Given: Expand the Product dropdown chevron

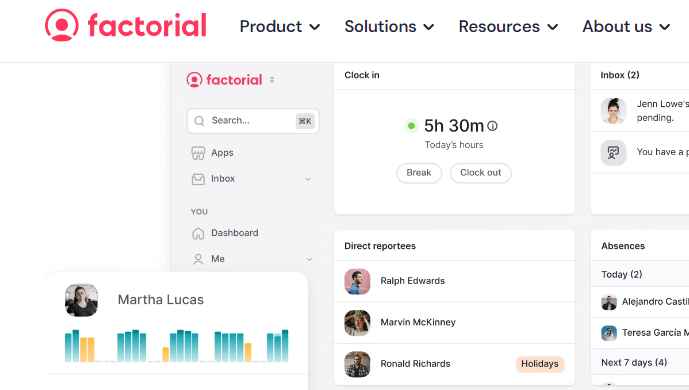Looking at the screenshot, I should pyautogui.click(x=315, y=27).
